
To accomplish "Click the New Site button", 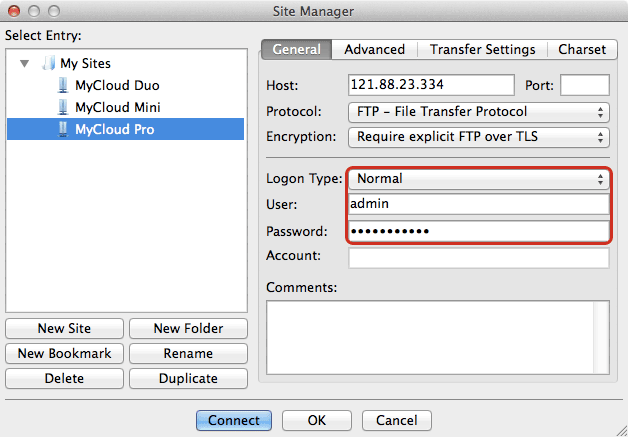I will click(65, 328).
